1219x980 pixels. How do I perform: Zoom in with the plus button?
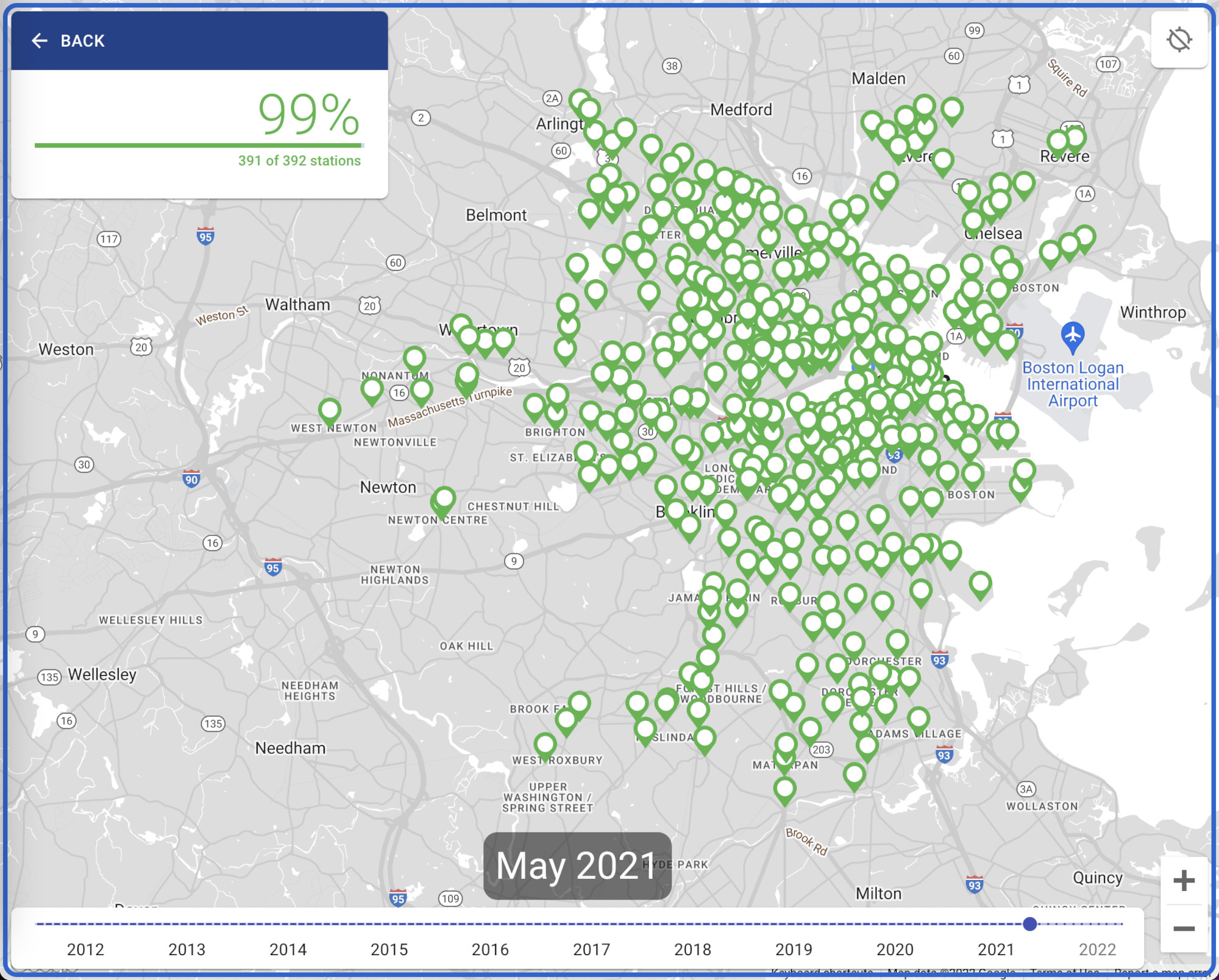1183,881
